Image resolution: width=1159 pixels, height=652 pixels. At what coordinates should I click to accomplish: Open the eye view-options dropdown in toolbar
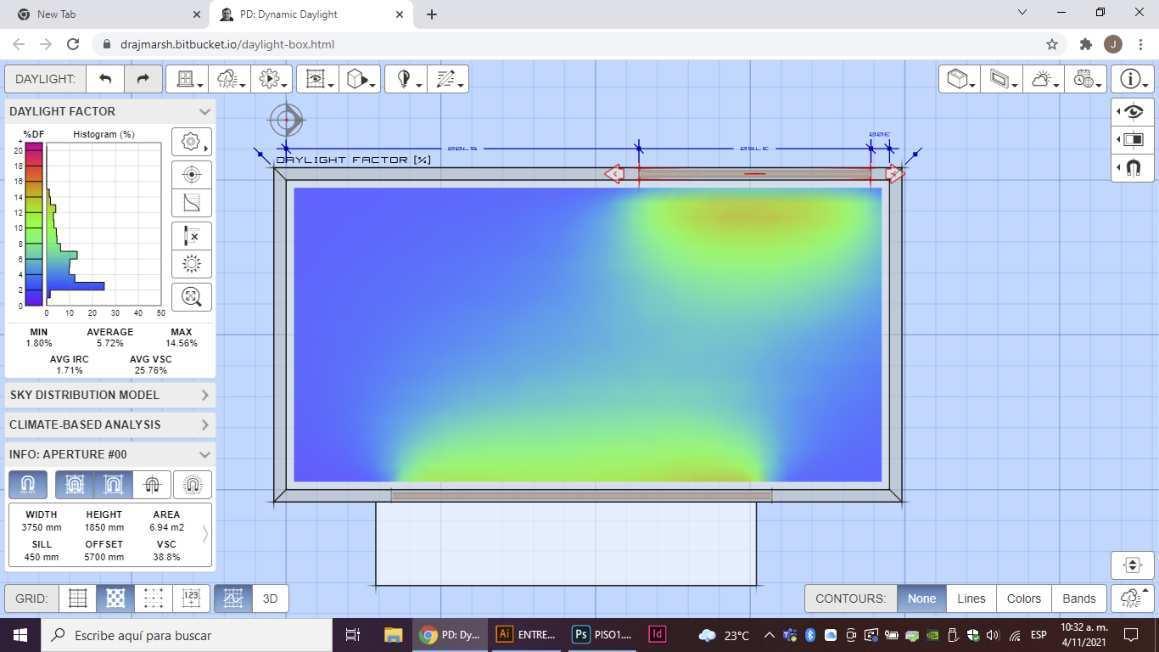318,79
